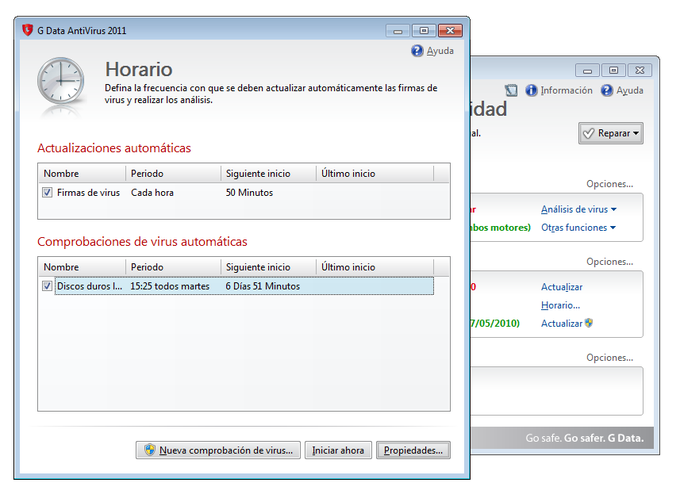Sort updates table by Periodo column header
This screenshot has width=680, height=502.
tap(173, 173)
